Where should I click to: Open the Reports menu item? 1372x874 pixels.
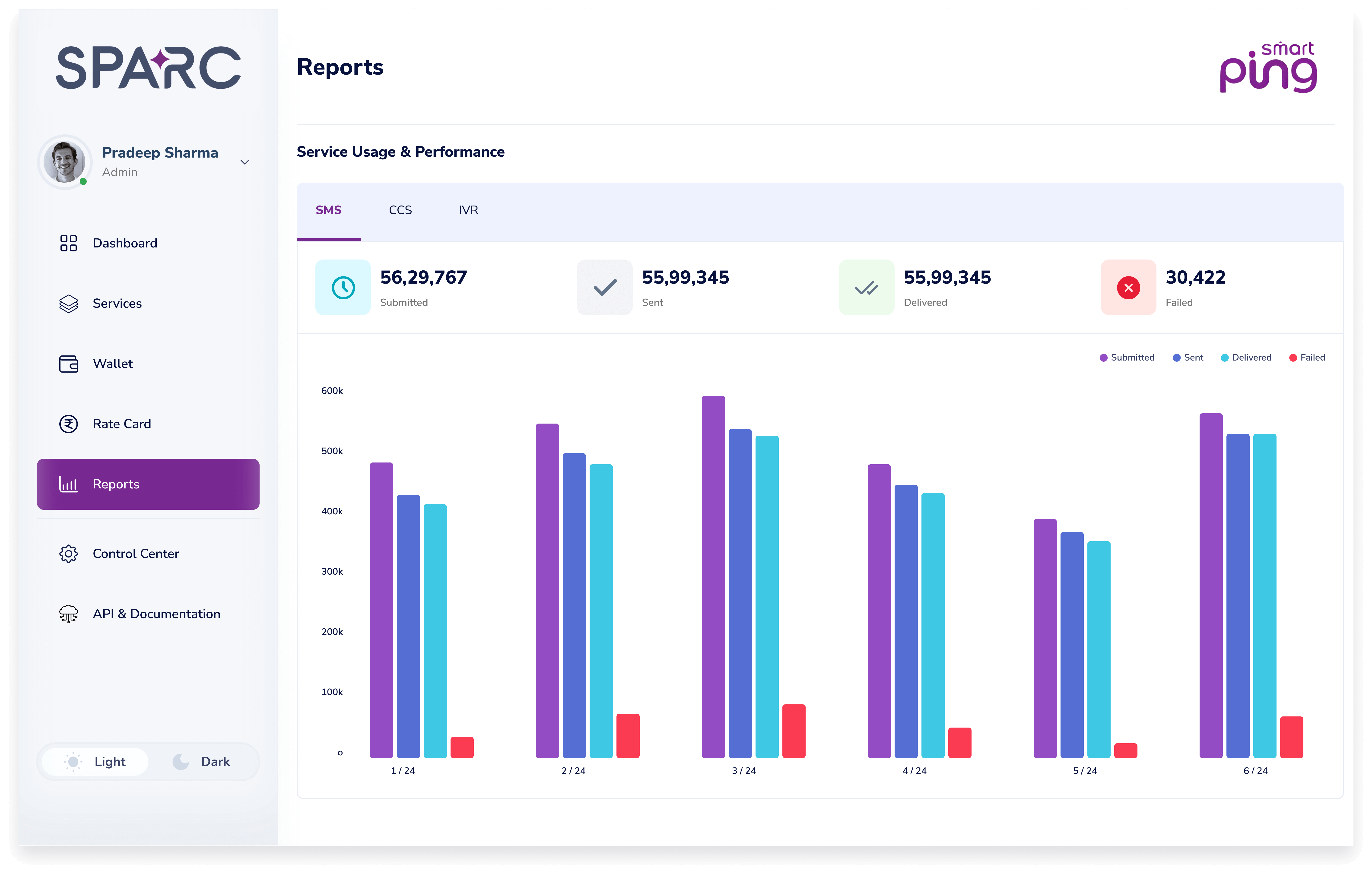pos(148,484)
